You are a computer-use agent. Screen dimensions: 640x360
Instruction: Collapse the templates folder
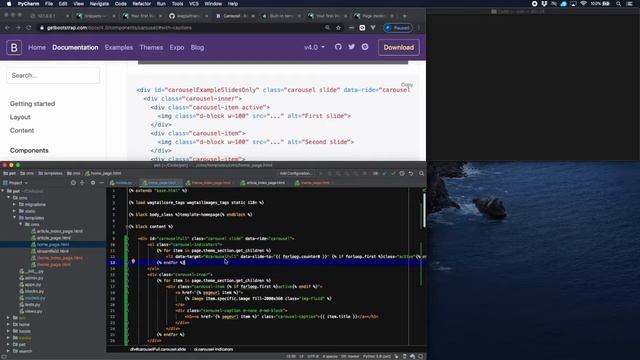pyautogui.click(x=15, y=218)
